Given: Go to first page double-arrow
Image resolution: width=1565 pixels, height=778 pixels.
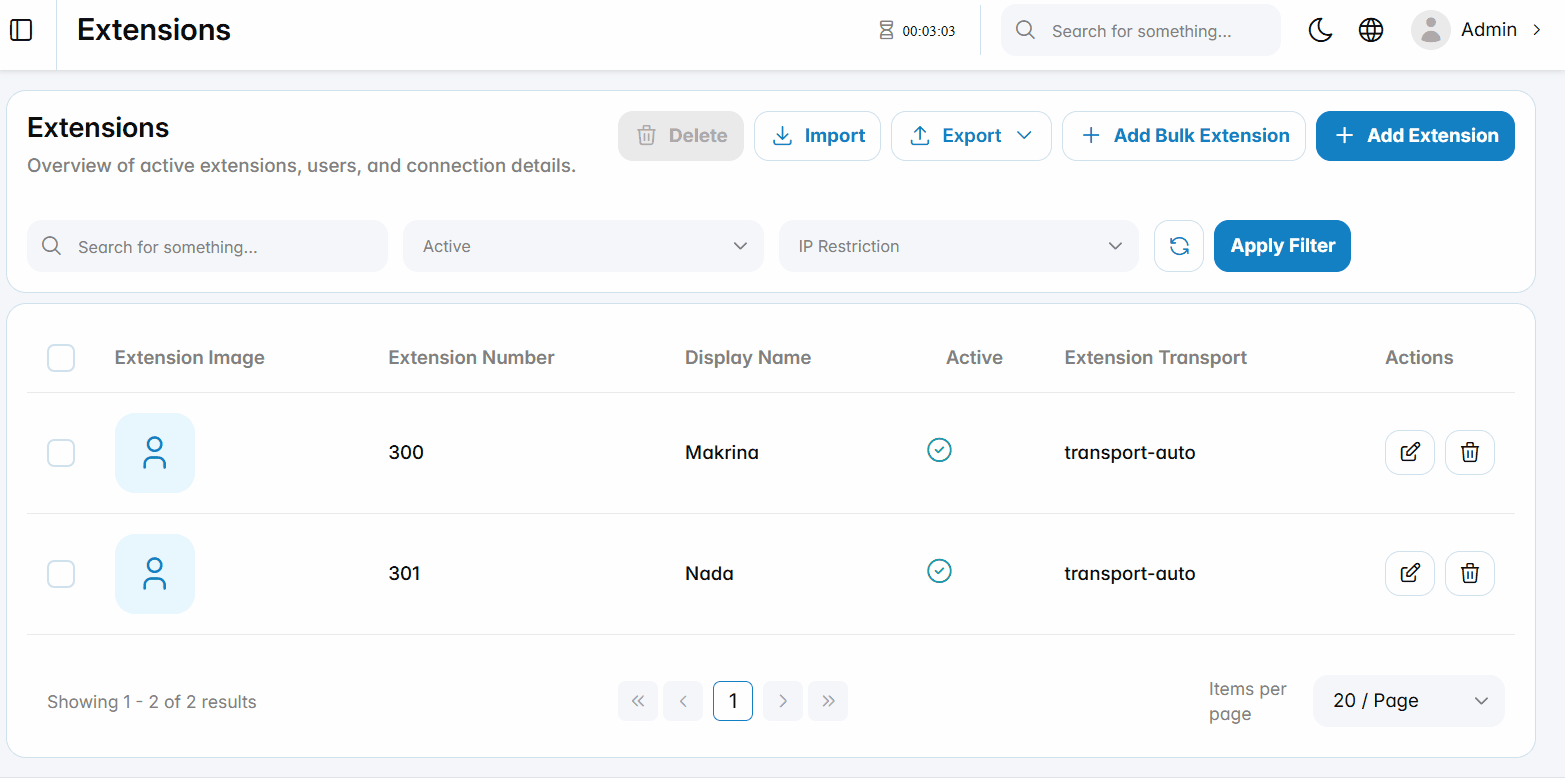Looking at the screenshot, I should pos(638,701).
